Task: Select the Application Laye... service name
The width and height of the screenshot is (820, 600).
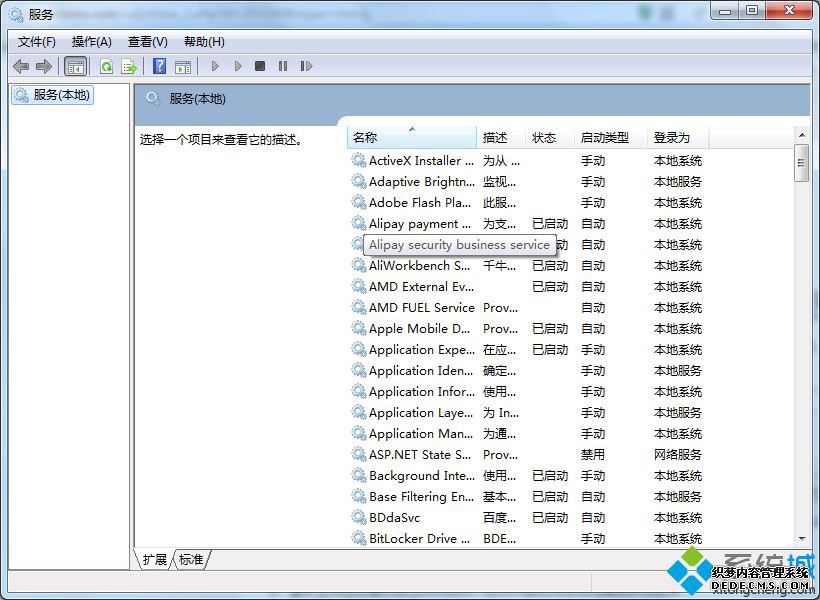Action: (421, 413)
